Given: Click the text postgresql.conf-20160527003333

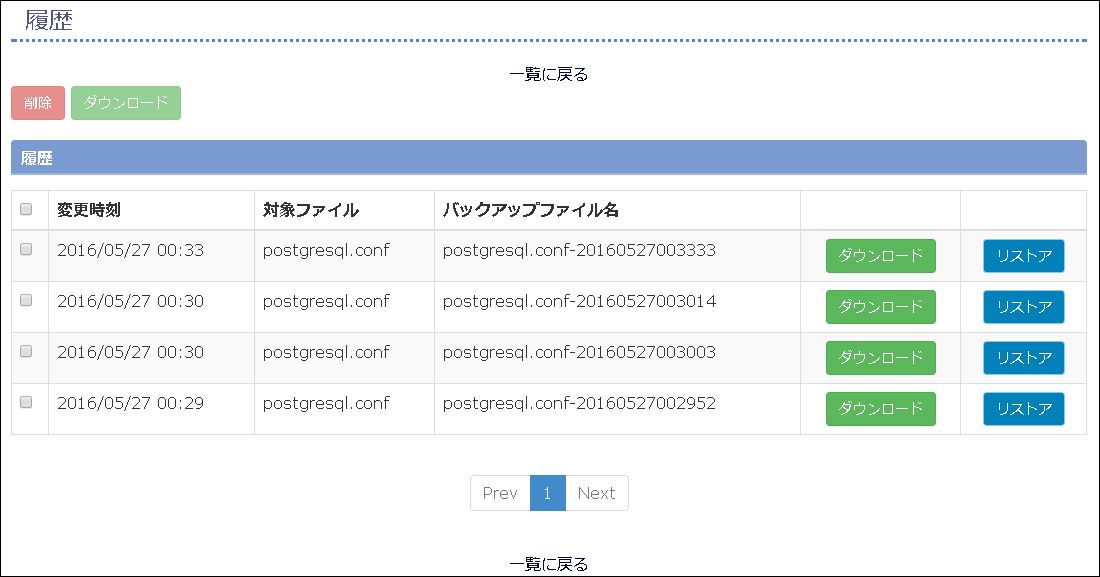Looking at the screenshot, I should click(x=579, y=251).
